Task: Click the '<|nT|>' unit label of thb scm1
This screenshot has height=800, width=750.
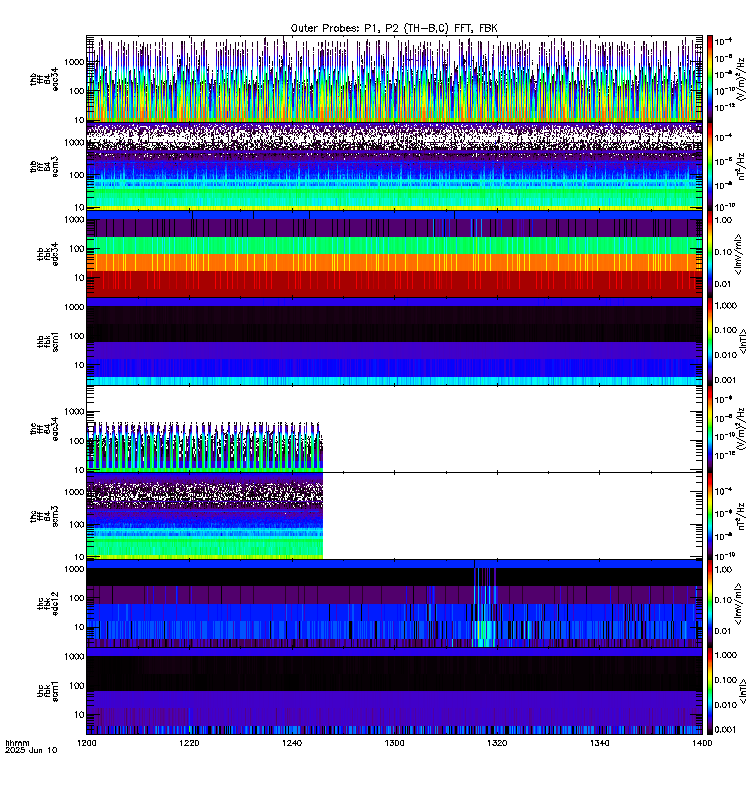Action: [x=741, y=341]
